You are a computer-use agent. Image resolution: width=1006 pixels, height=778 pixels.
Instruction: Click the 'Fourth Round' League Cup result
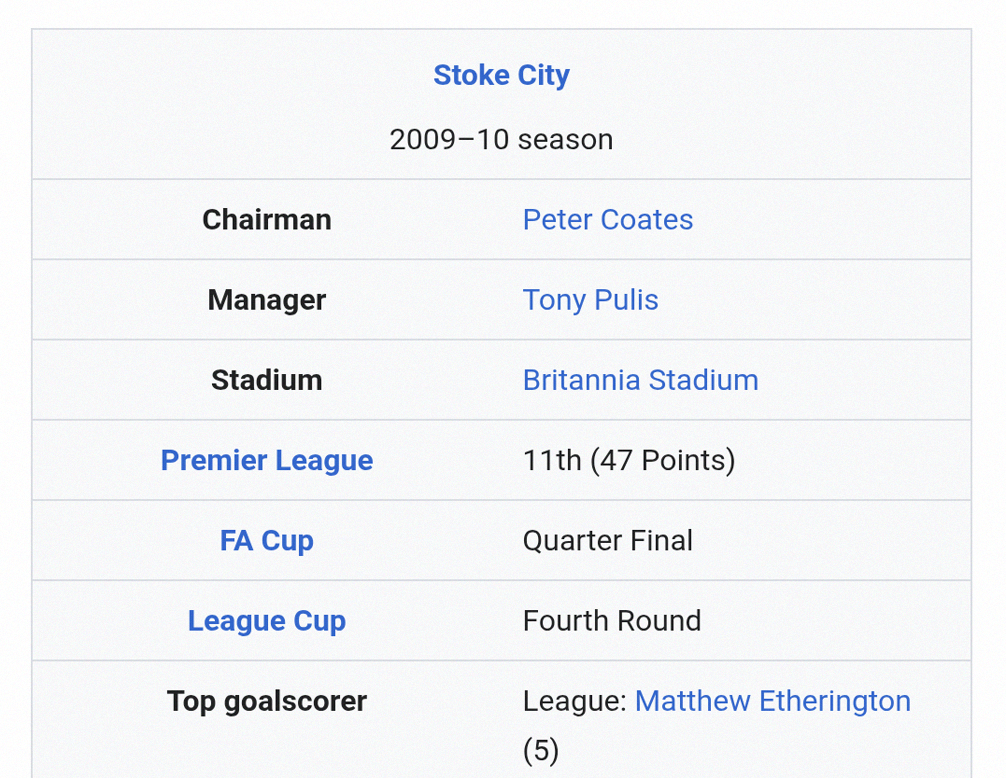click(x=611, y=620)
